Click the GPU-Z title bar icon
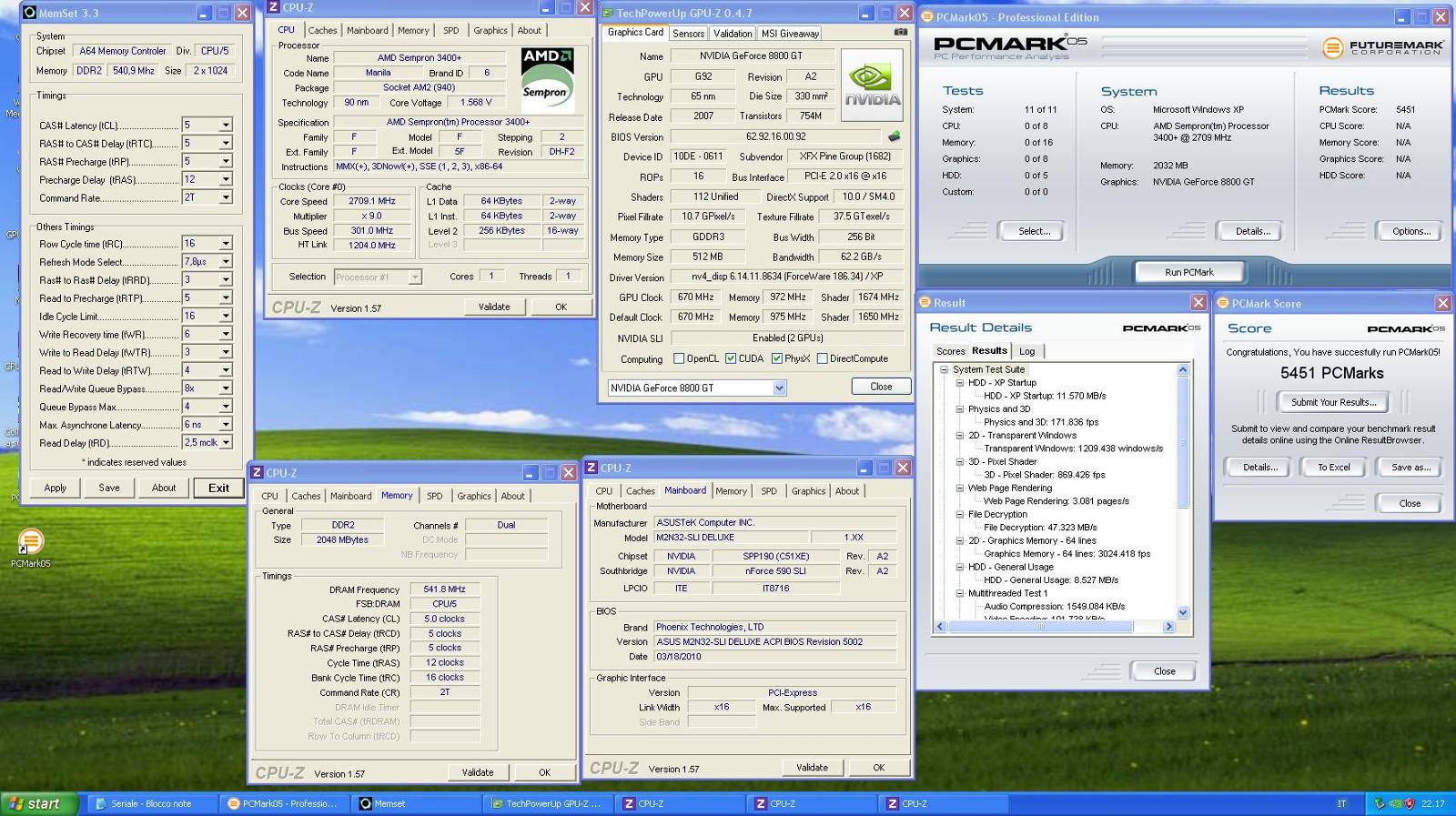The image size is (1456, 816). pos(608,13)
